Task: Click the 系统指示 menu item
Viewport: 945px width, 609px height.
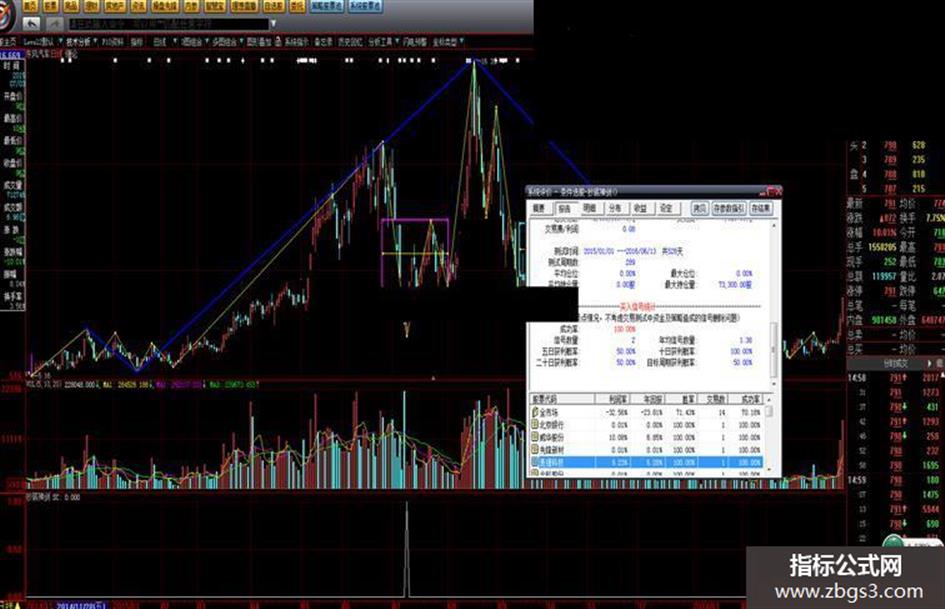Action: tap(297, 42)
